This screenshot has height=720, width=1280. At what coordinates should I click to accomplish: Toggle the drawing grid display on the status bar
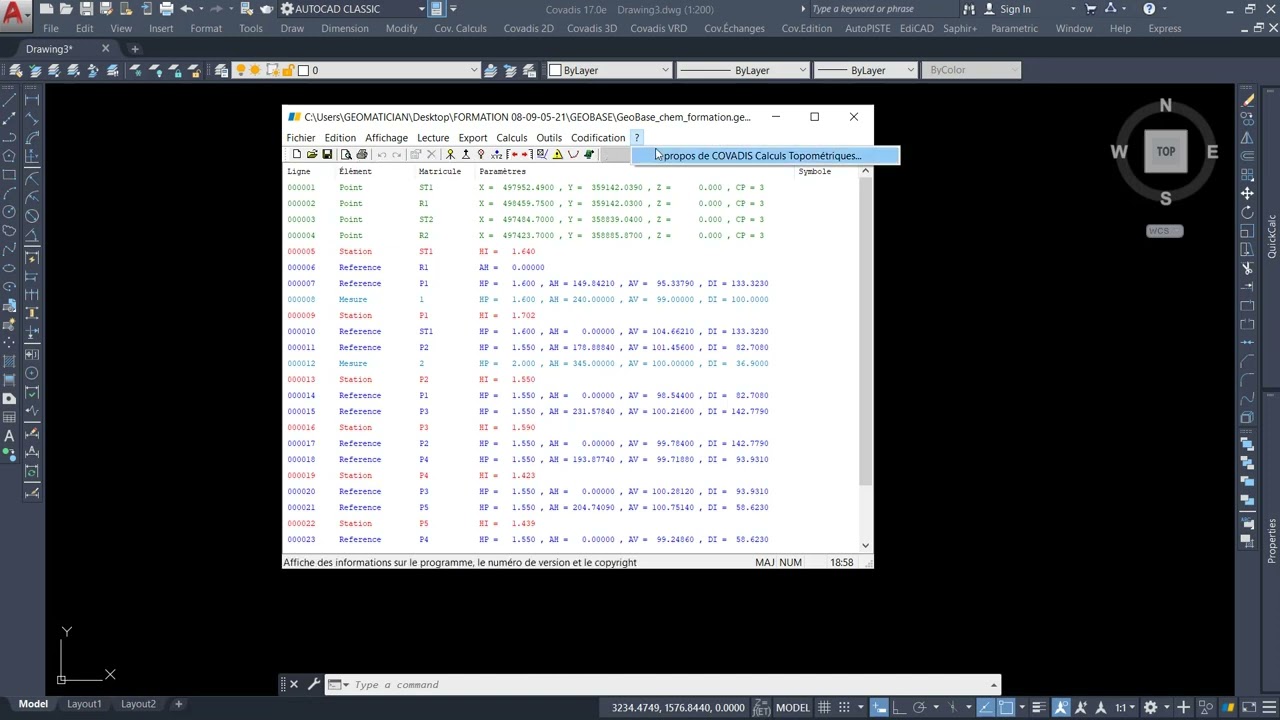pos(824,707)
